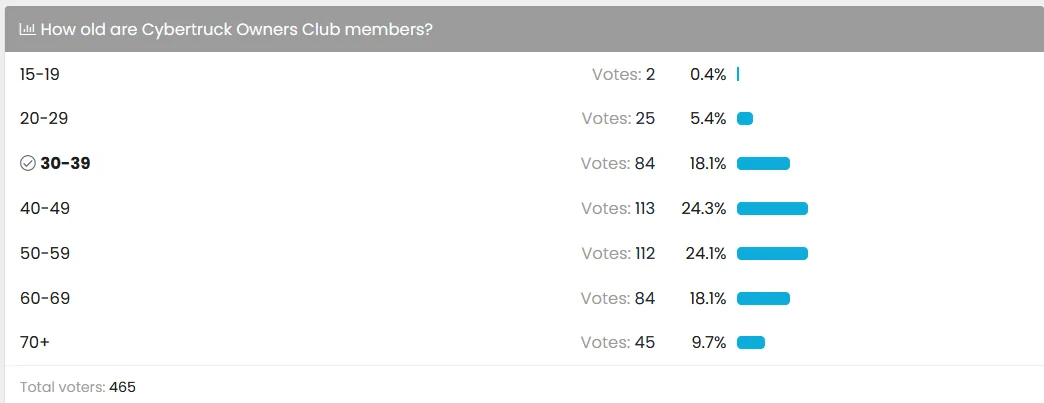Click the checkmark icon beside 30-39
Image resolution: width=1044 pixels, height=403 pixels.
(27, 163)
